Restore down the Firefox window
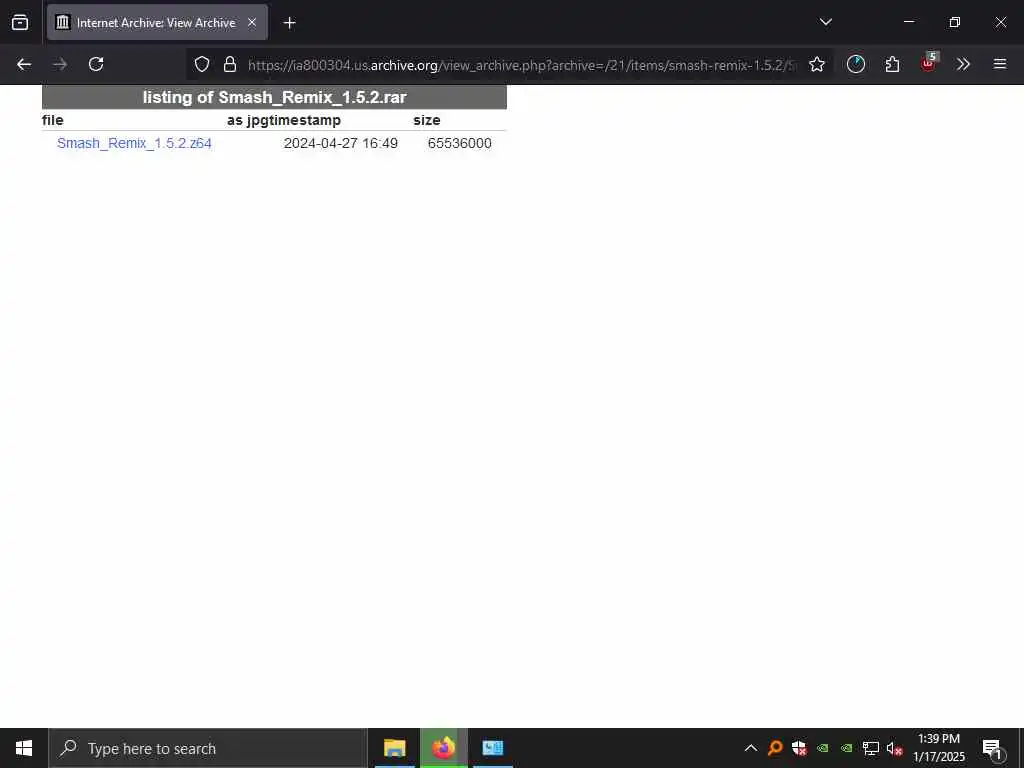The image size is (1024, 768). [x=955, y=22]
